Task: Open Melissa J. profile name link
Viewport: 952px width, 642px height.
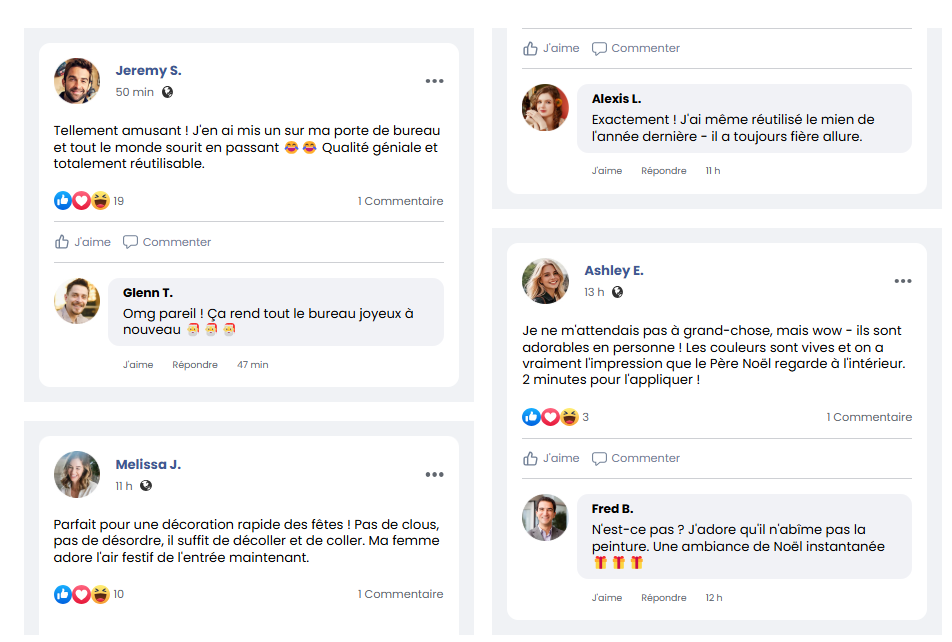Action: [x=148, y=465]
